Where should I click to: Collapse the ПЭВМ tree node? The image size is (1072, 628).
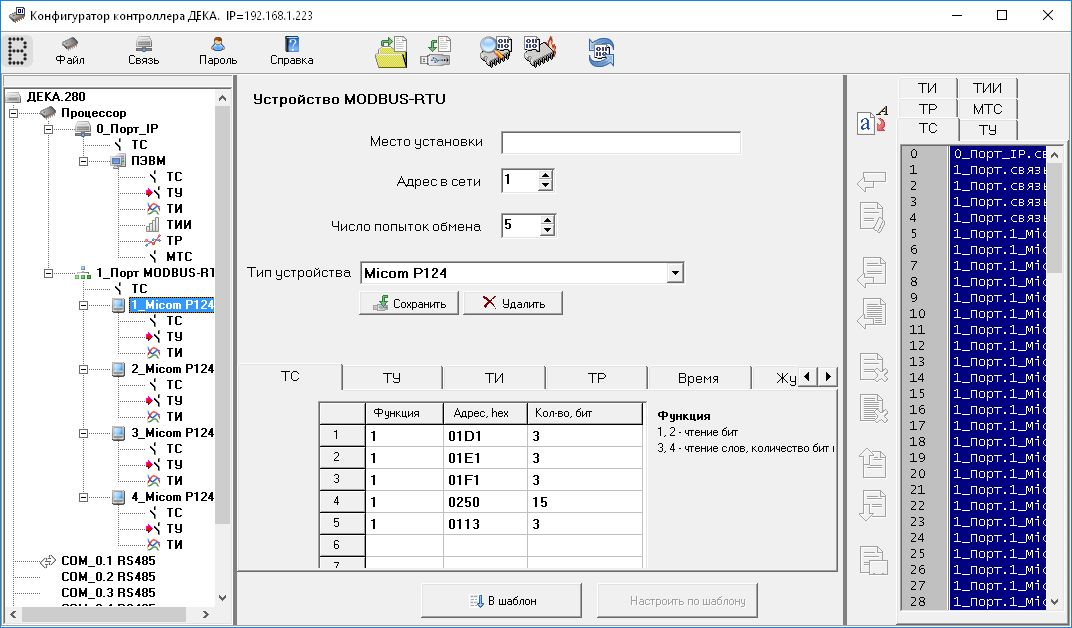[85, 160]
